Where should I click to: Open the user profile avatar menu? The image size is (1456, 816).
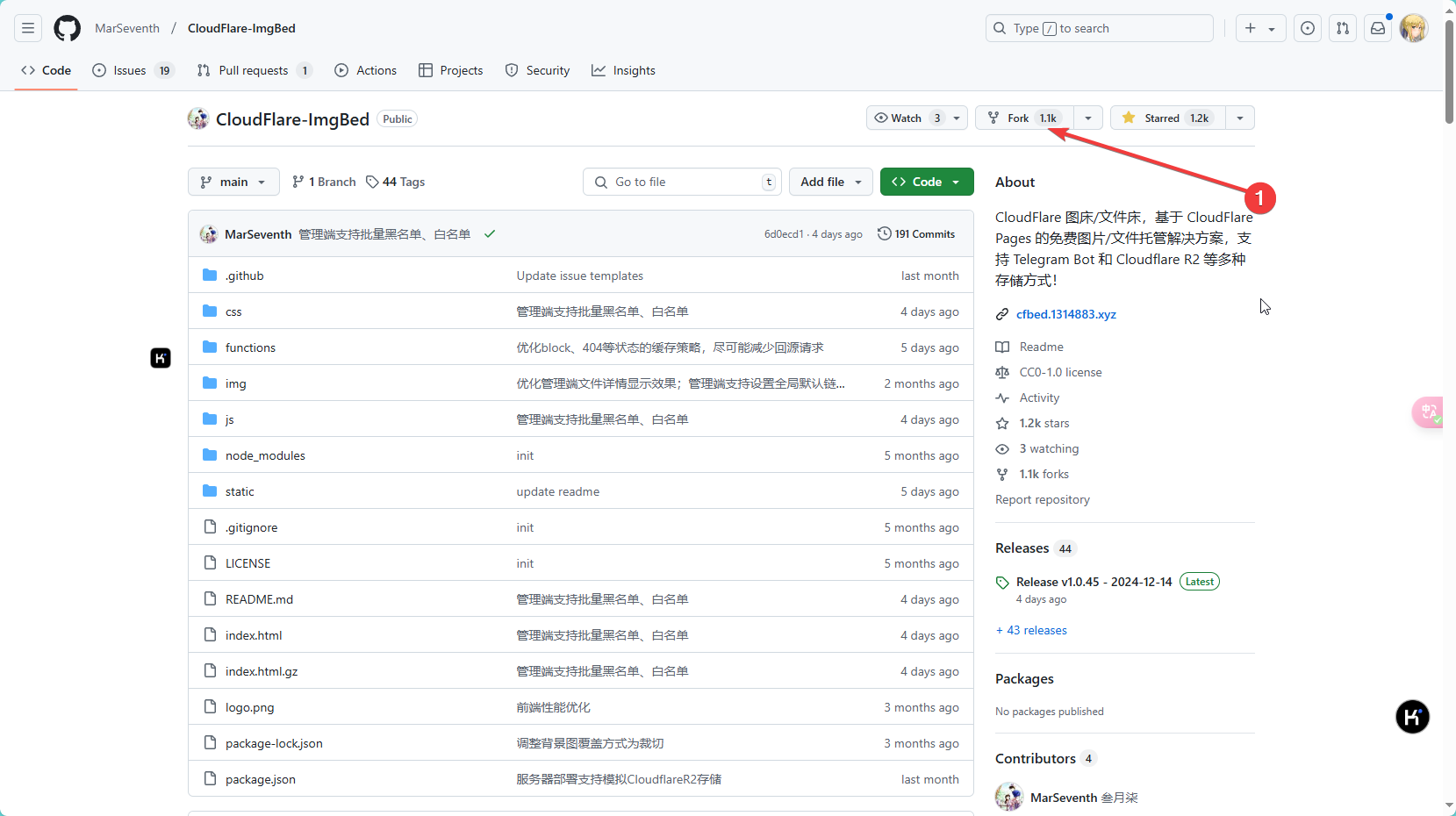(1413, 28)
